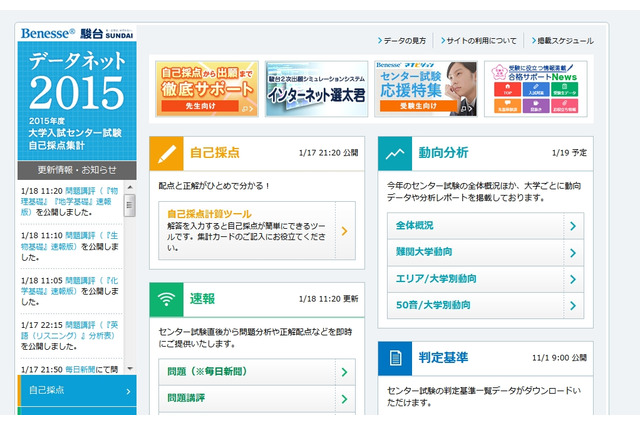Screen dimensions: 640x426
Task: Click the データネット 2015 title banner
Action: click(x=77, y=101)
